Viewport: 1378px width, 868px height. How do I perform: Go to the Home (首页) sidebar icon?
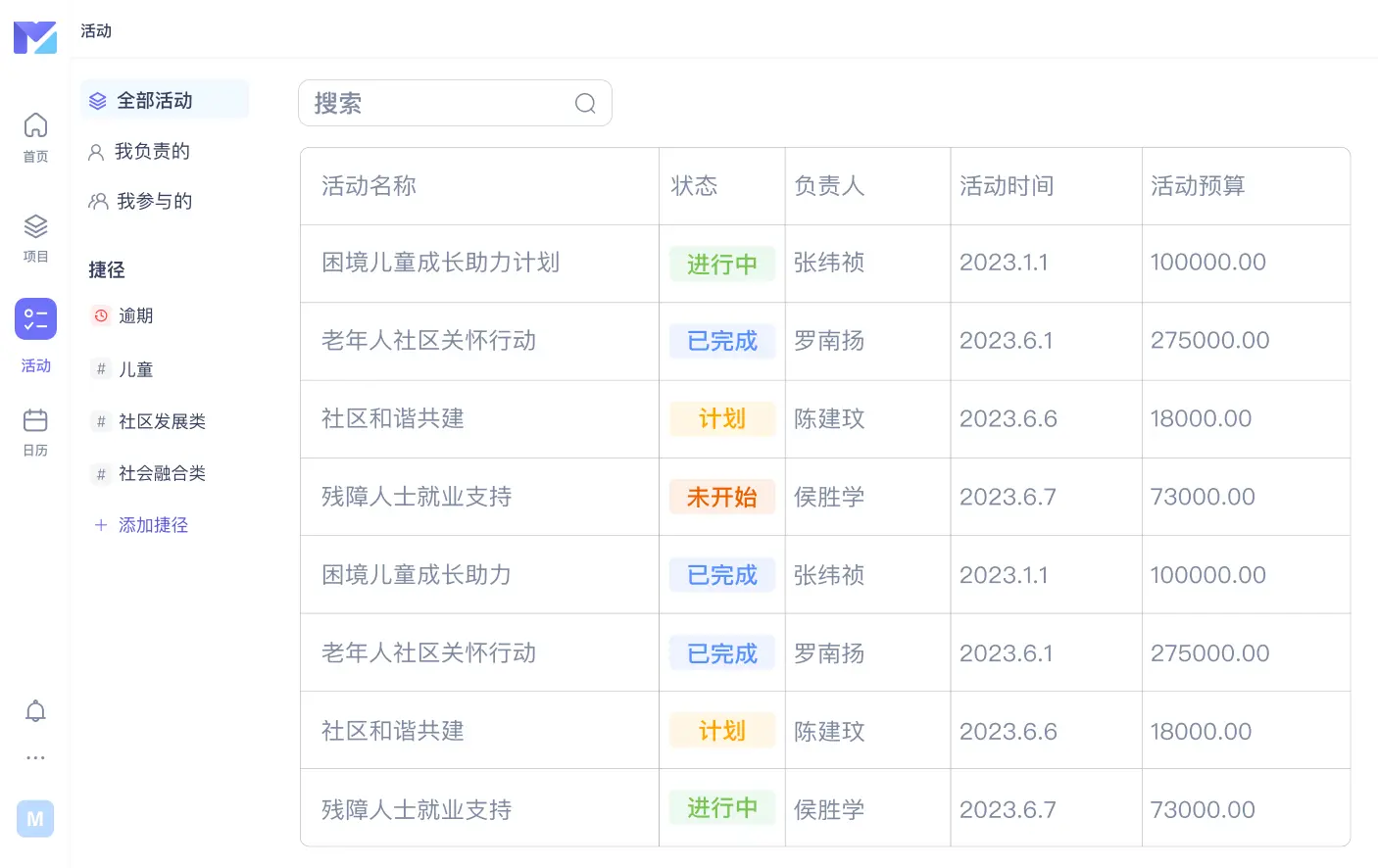click(x=35, y=136)
